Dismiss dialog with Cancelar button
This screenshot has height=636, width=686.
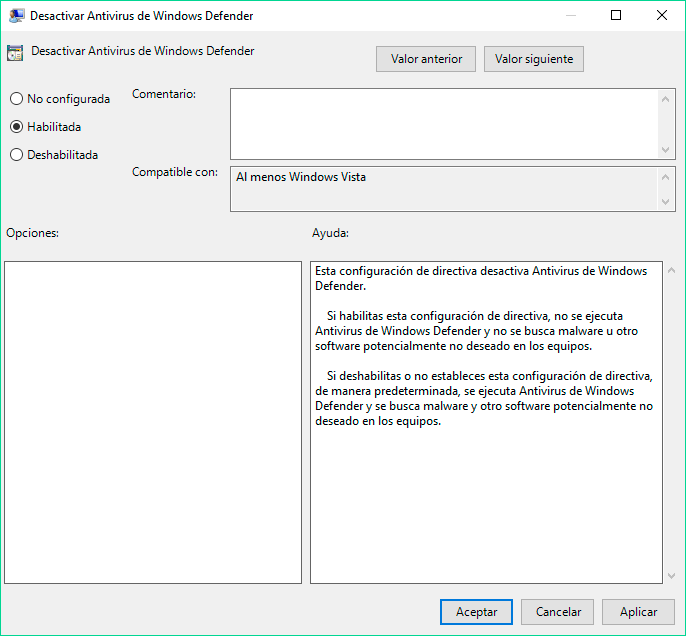(x=557, y=612)
